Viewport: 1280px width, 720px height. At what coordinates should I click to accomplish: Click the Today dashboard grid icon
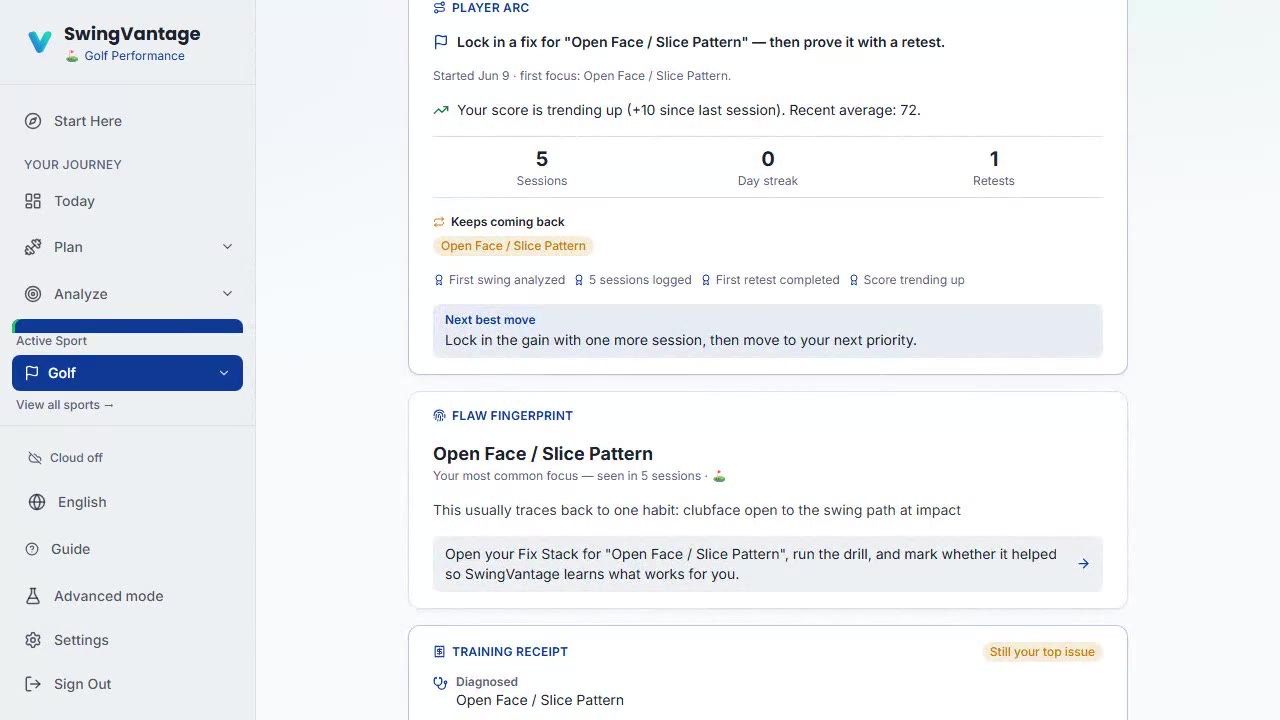click(33, 201)
